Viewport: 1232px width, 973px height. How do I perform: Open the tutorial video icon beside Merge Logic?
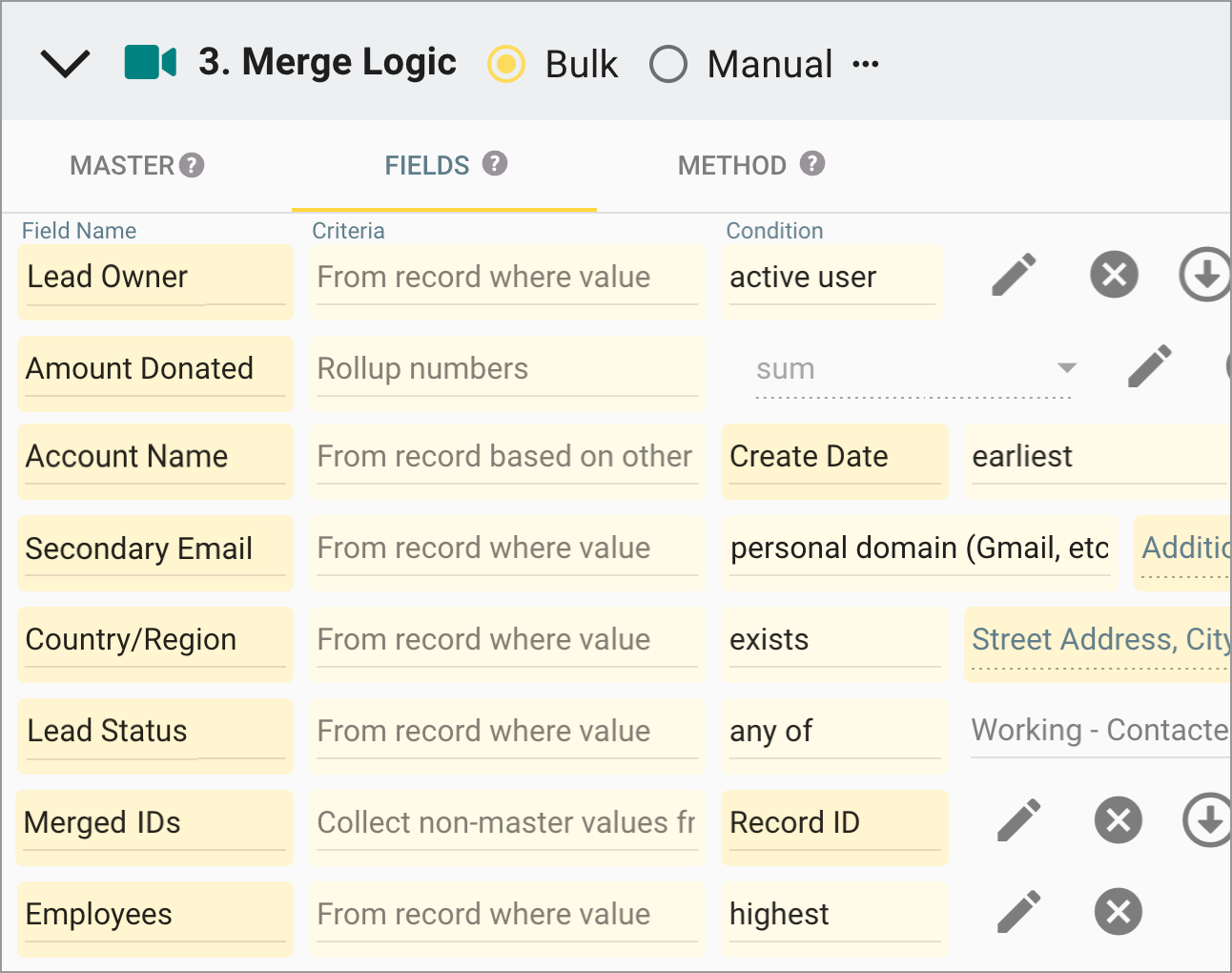149,61
